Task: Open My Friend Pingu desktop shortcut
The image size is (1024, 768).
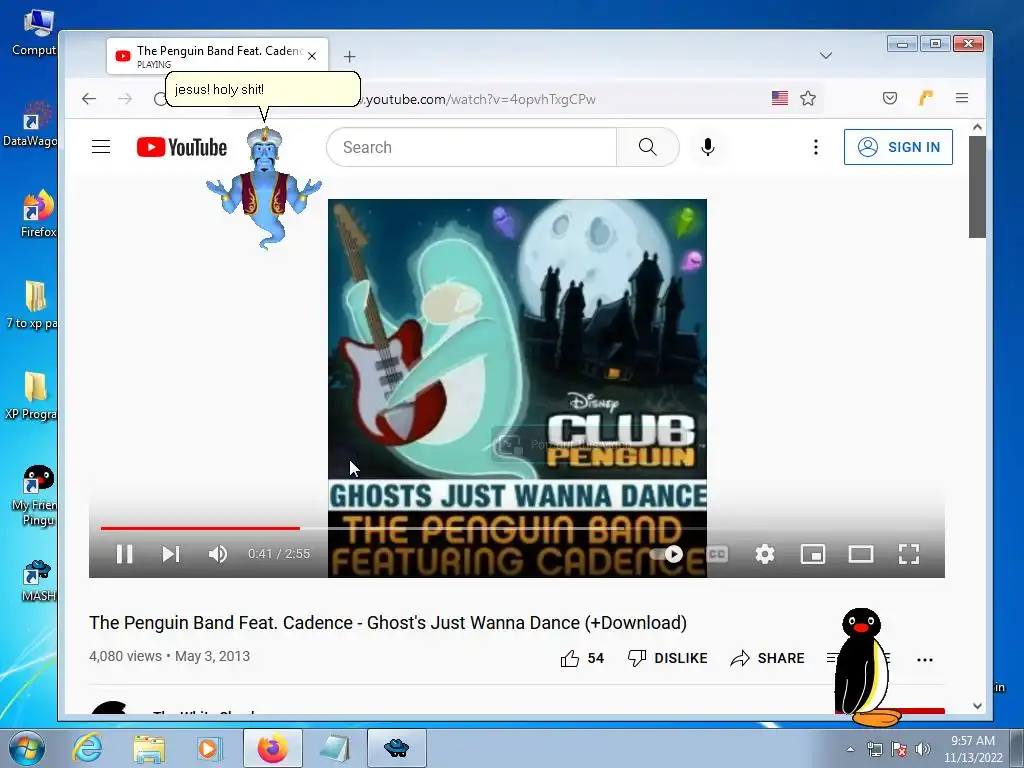Action: tap(35, 496)
